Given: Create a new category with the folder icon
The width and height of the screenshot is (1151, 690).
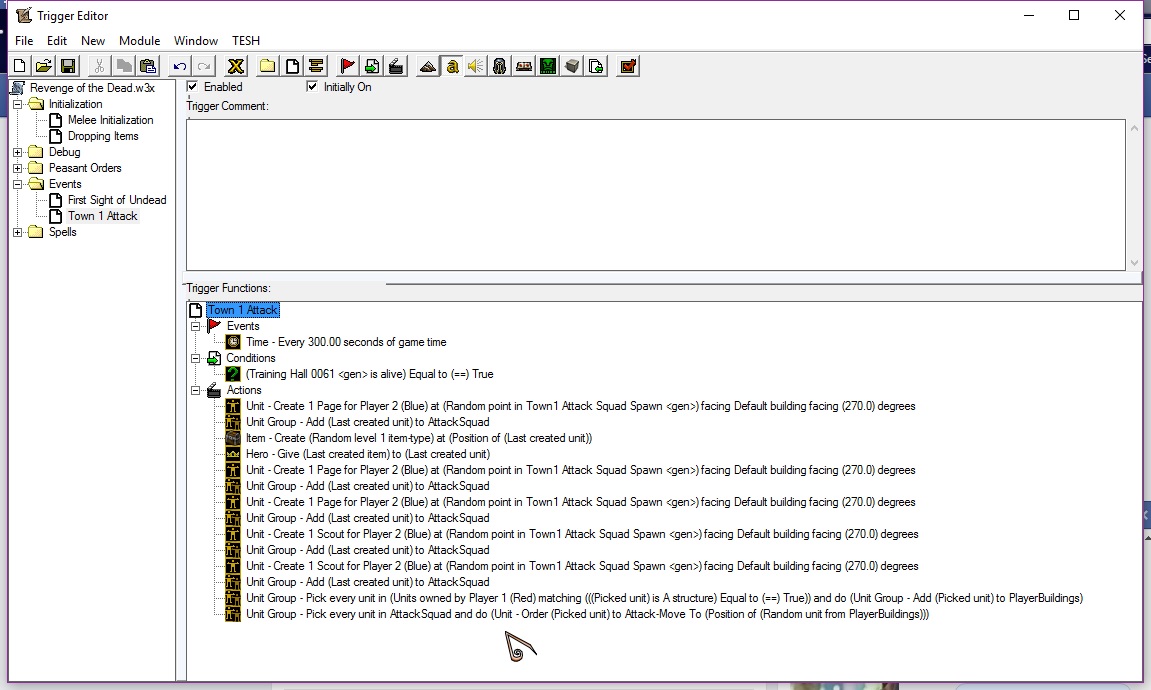Looking at the screenshot, I should (268, 67).
